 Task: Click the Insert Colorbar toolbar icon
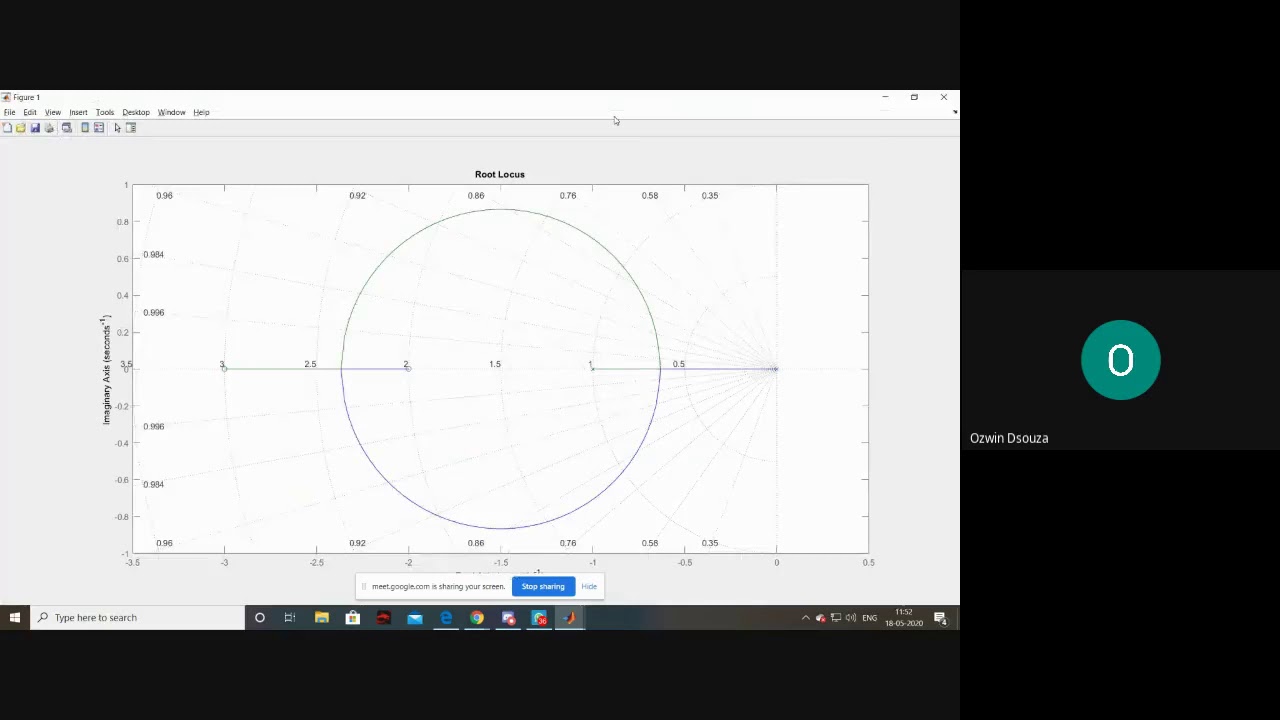[85, 128]
